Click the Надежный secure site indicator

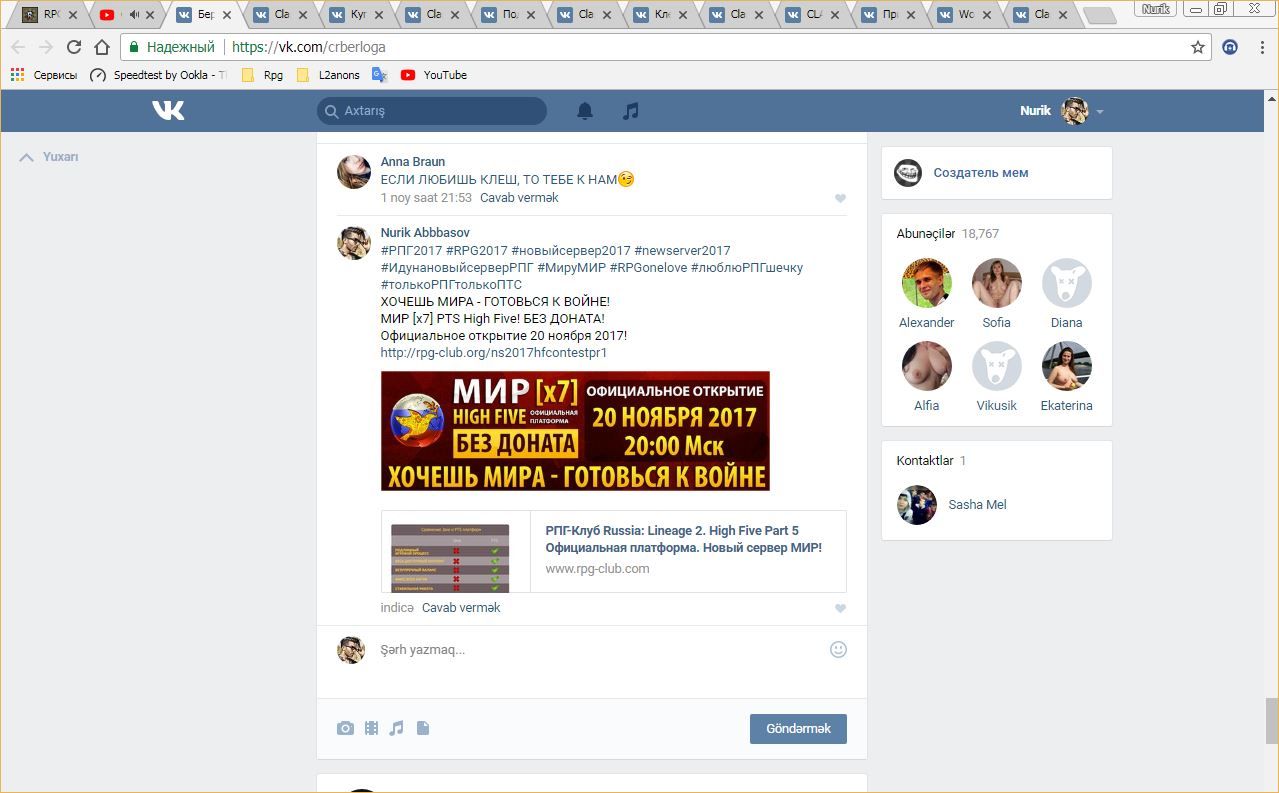172,47
